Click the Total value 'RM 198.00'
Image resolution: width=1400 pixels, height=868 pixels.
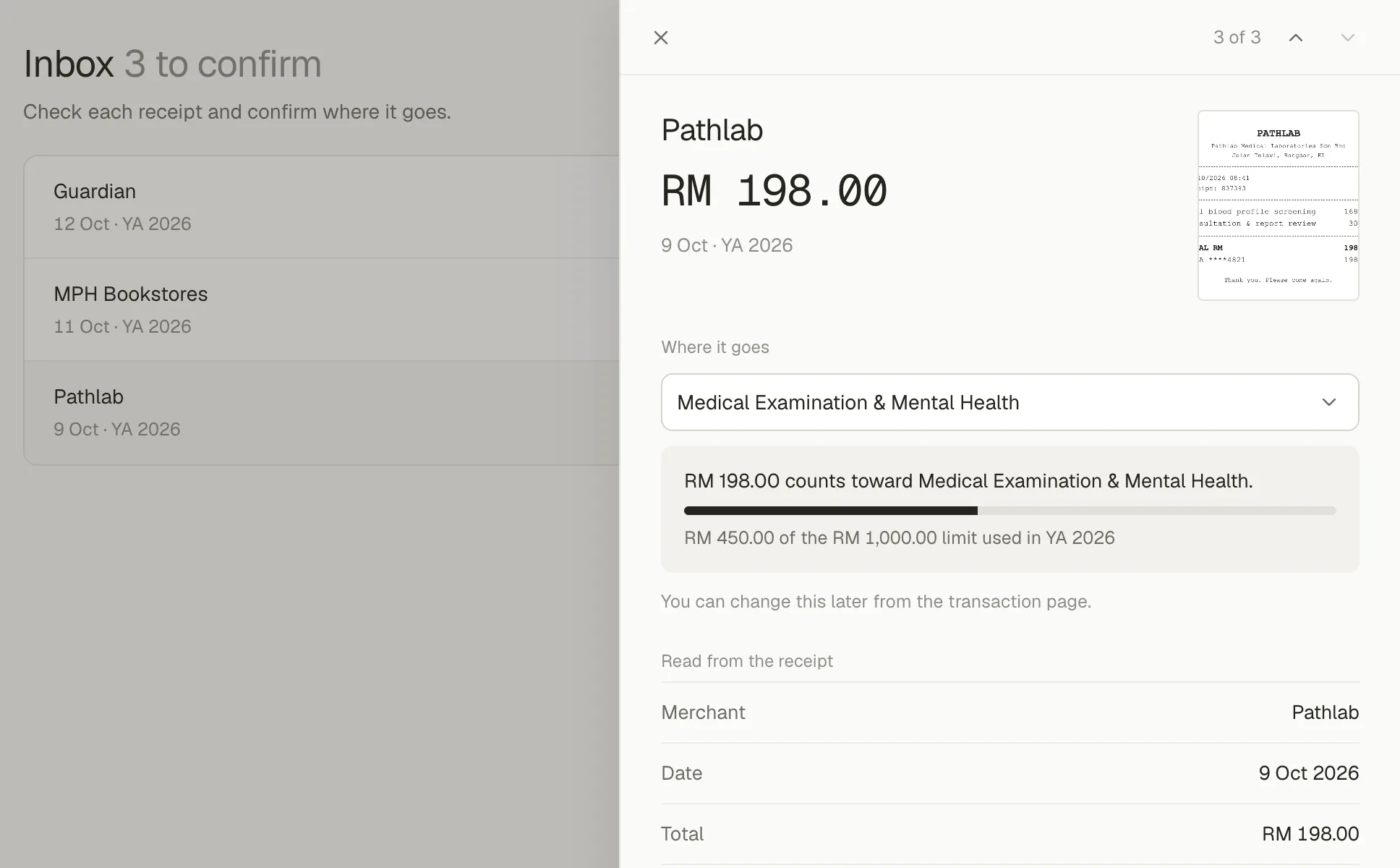coord(1310,834)
